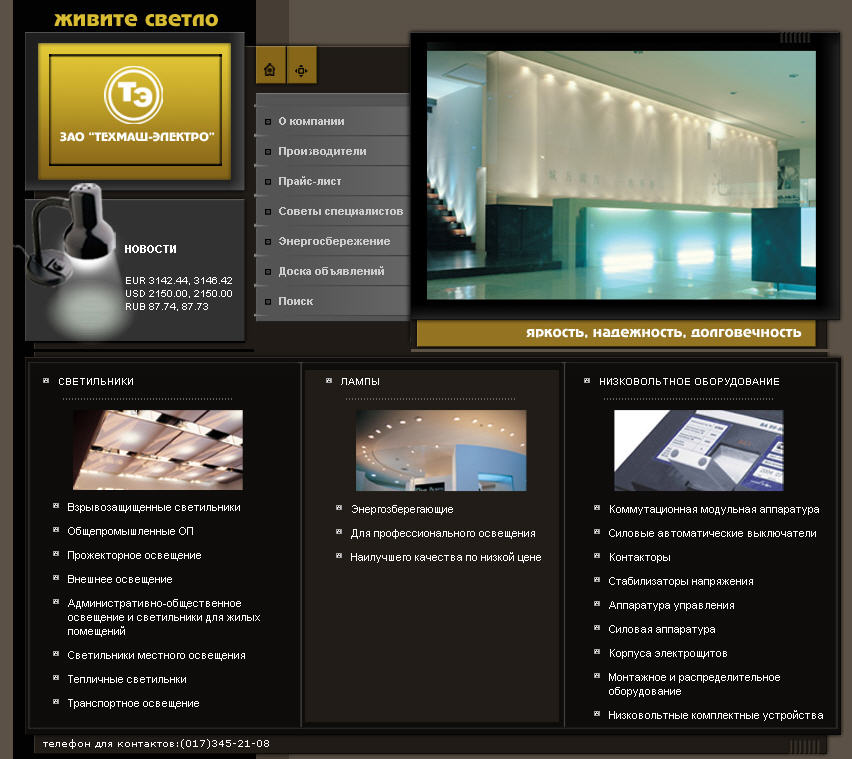
Task: Open Доска объявлений from the menu
Action: tap(331, 271)
